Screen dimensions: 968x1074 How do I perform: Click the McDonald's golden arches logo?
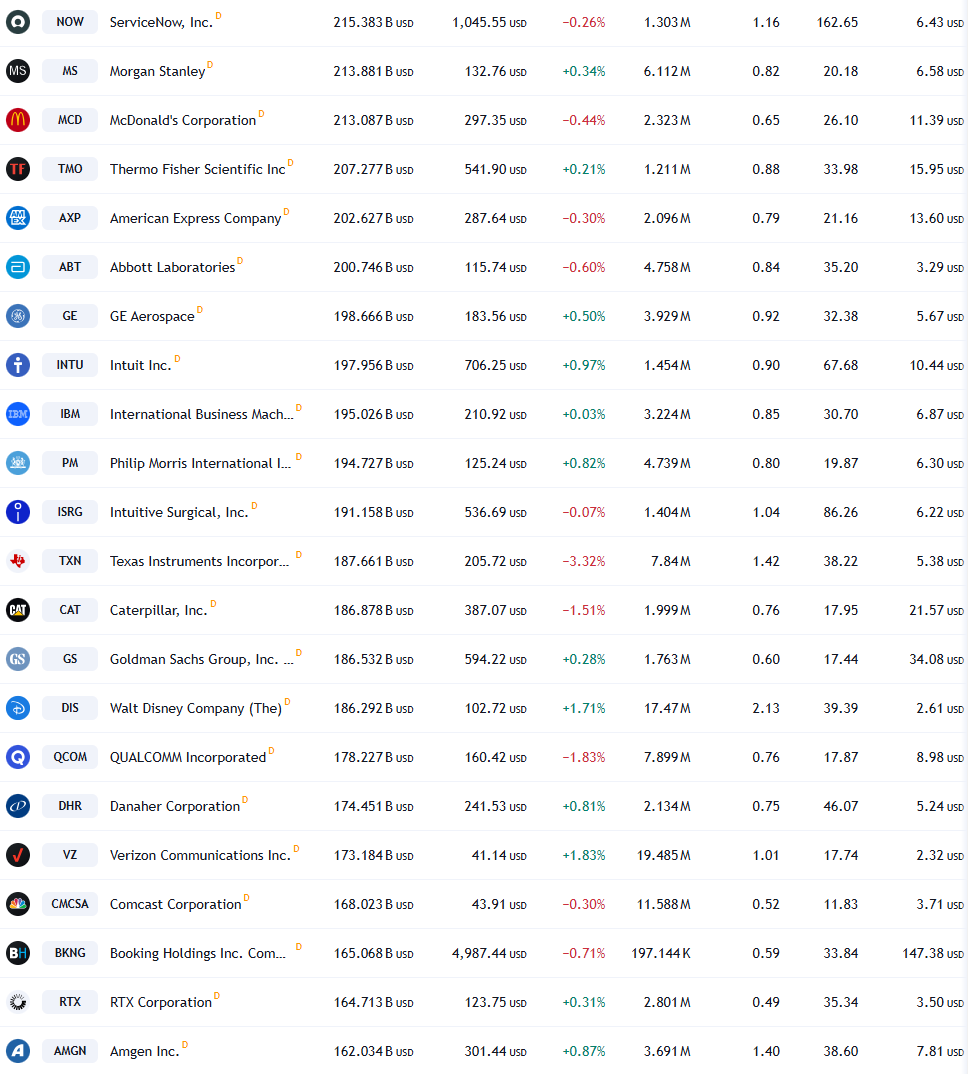pyautogui.click(x=18, y=120)
